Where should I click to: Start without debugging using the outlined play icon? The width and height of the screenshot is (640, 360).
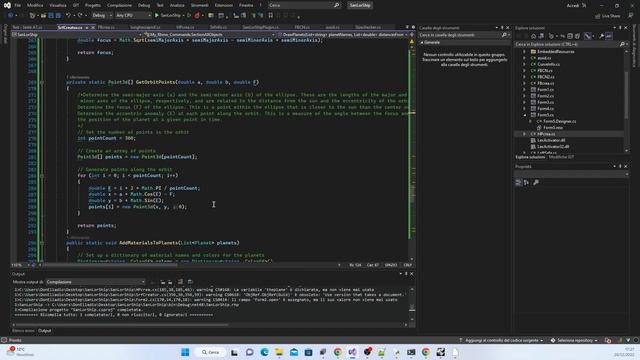(x=189, y=16)
